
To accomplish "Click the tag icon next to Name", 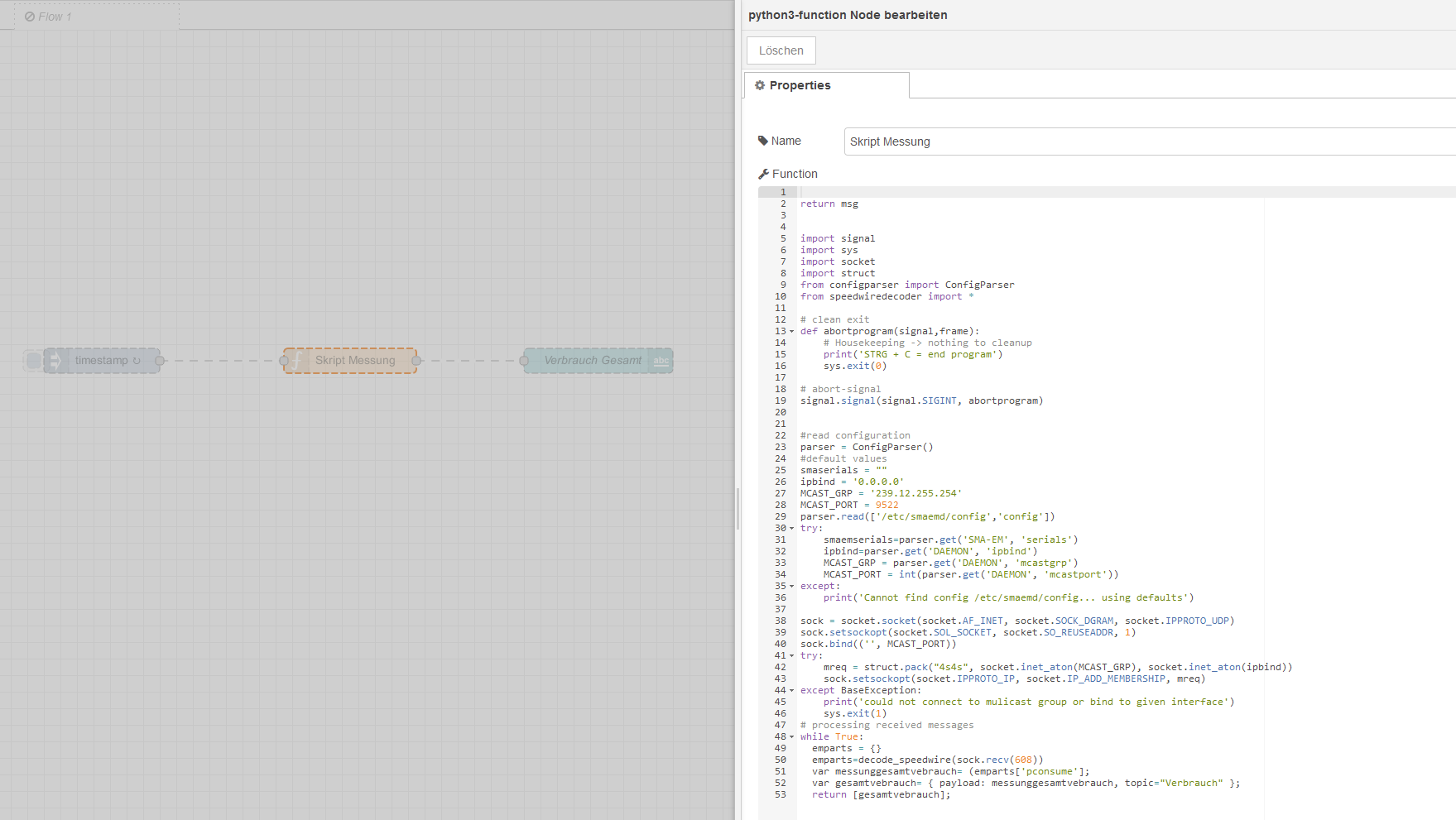I will coord(763,141).
